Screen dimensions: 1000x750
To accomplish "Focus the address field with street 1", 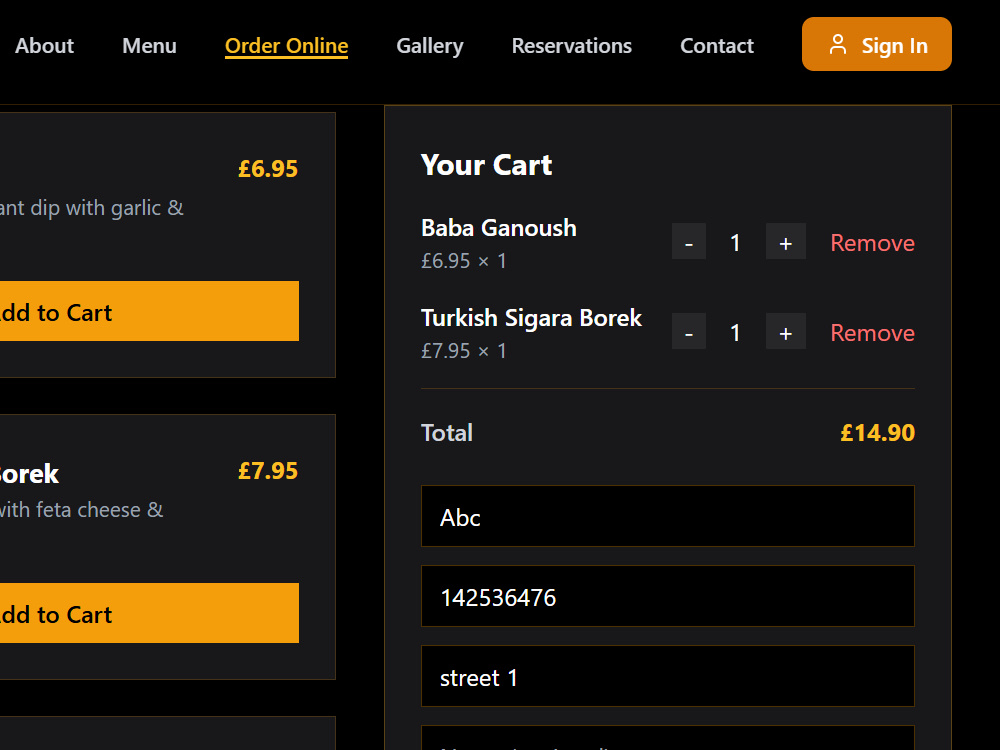I will (668, 677).
